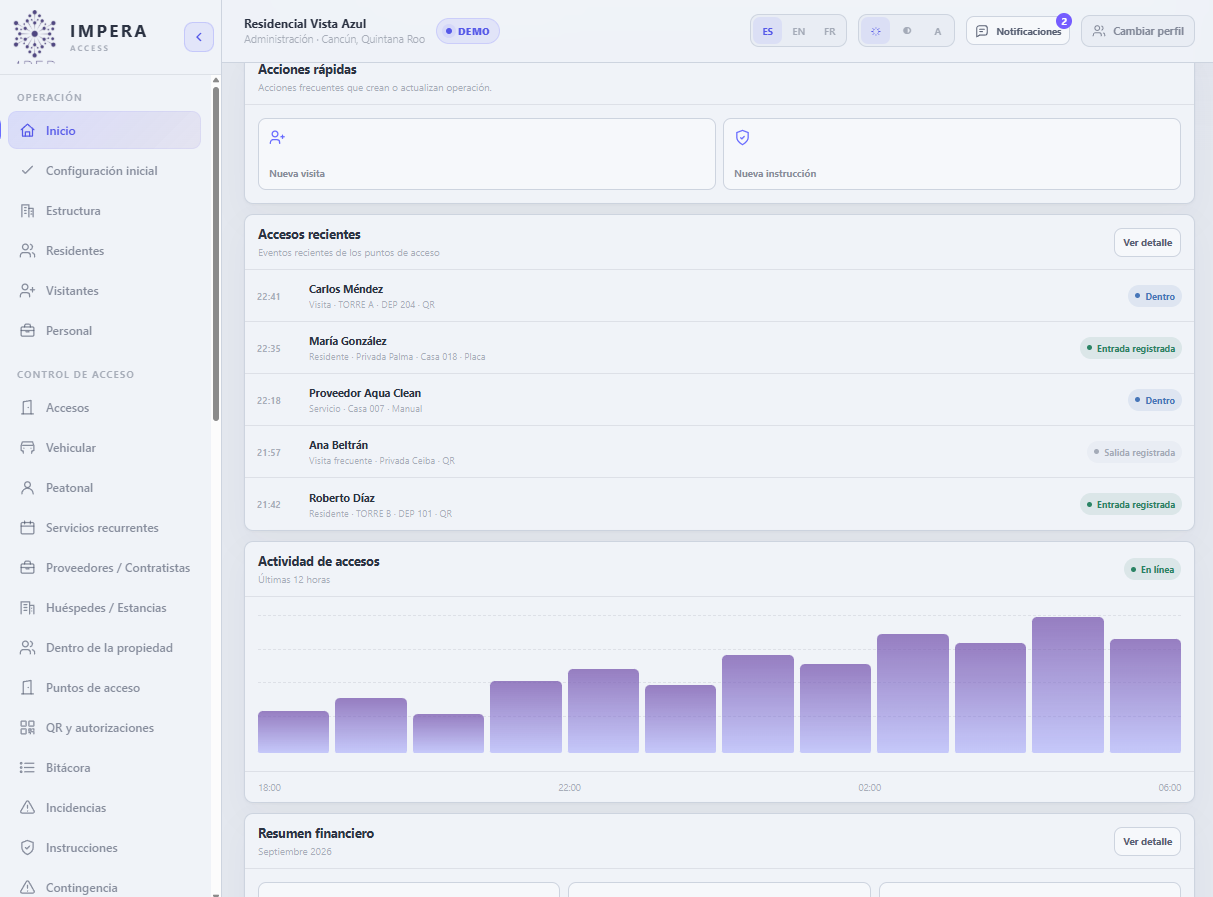Click the María González access entry
This screenshot has width=1213, height=897.
point(719,348)
